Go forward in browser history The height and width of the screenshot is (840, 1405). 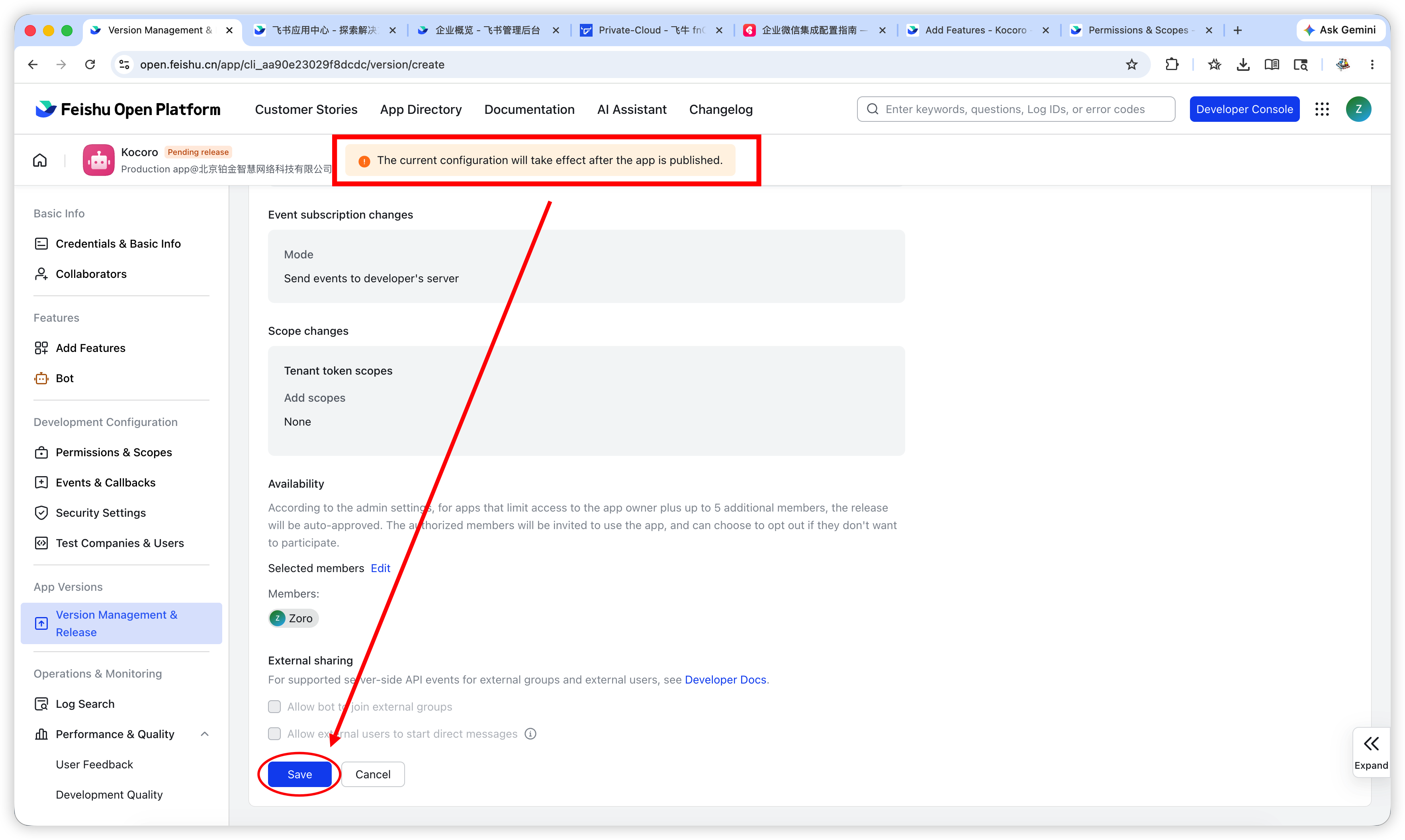point(61,64)
